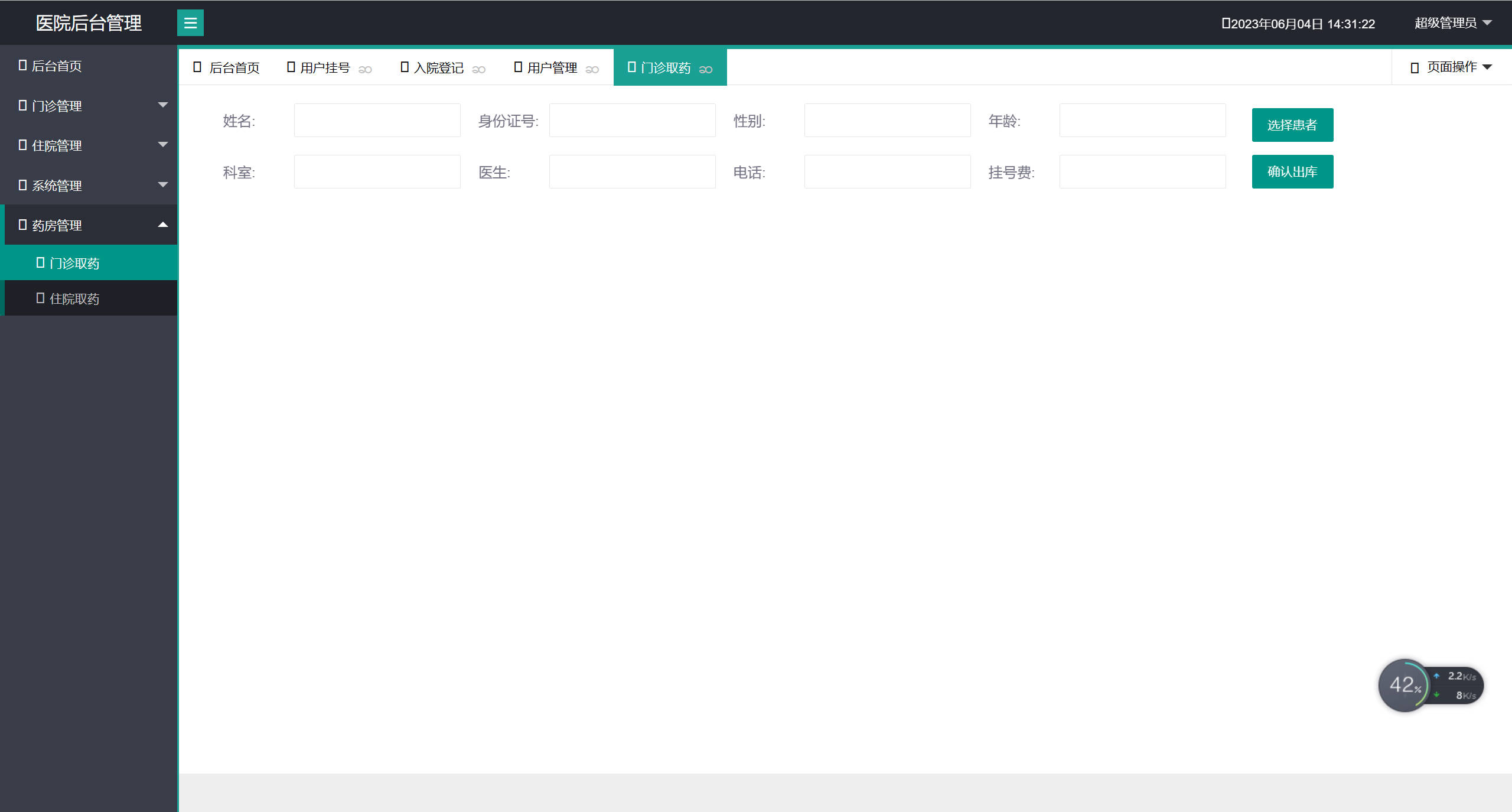1512x812 pixels.
Task: Click the 系统管理 sidebar icon
Action: [22, 185]
